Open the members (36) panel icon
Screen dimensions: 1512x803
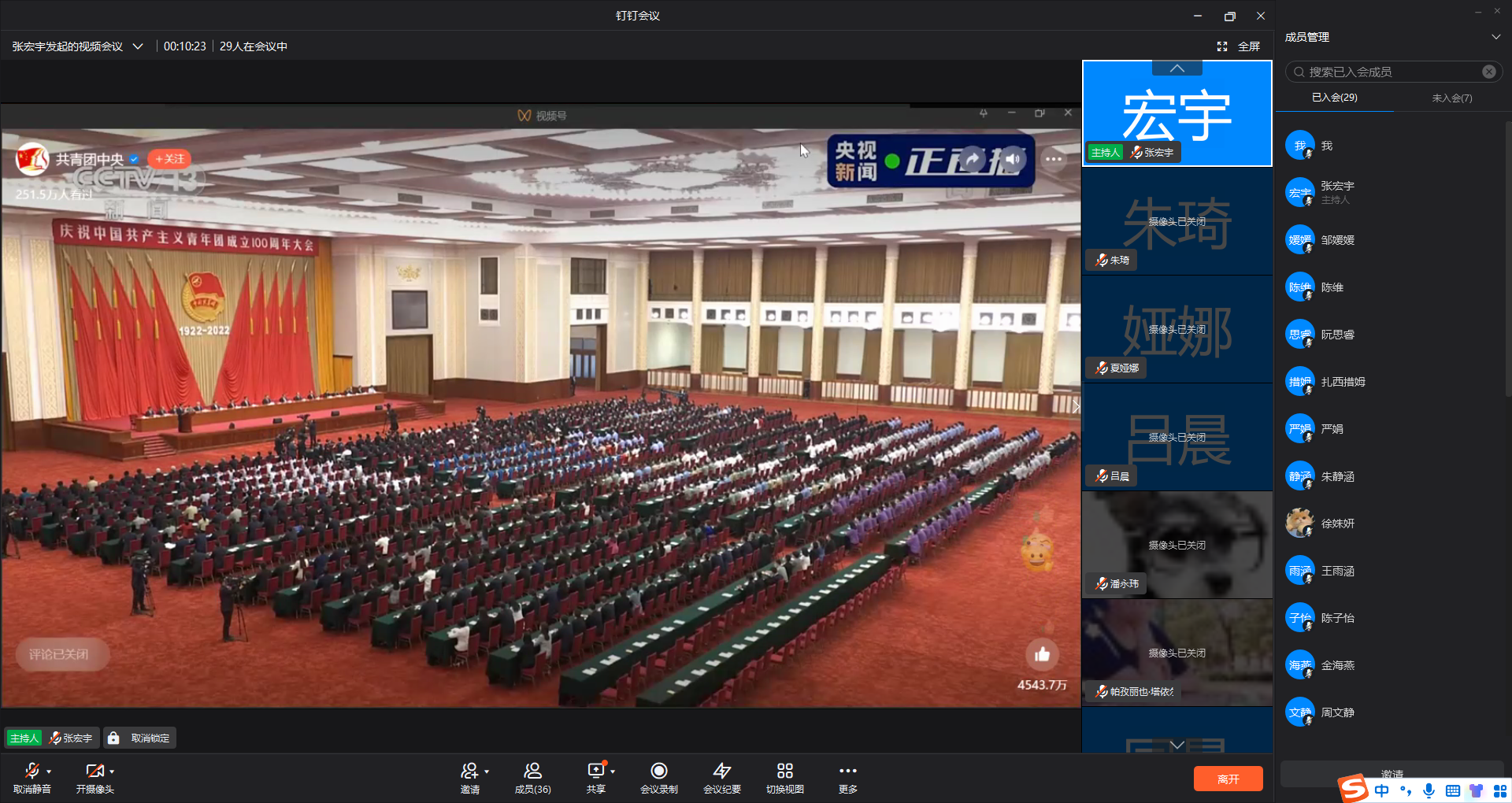532,771
